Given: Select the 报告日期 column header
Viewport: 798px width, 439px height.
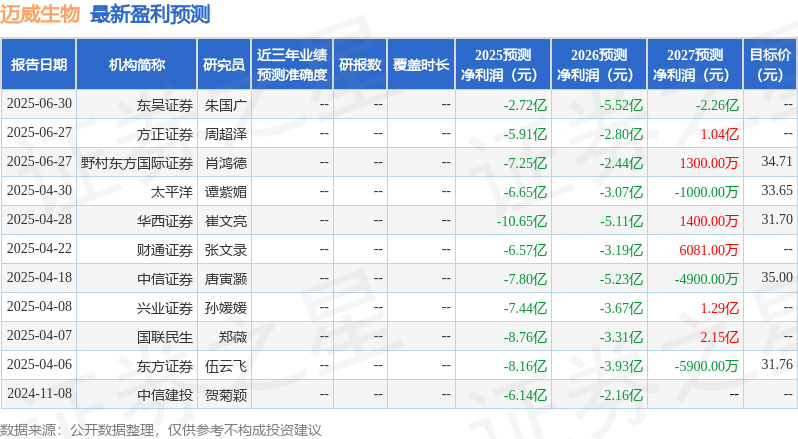Looking at the screenshot, I should click(x=39, y=65).
